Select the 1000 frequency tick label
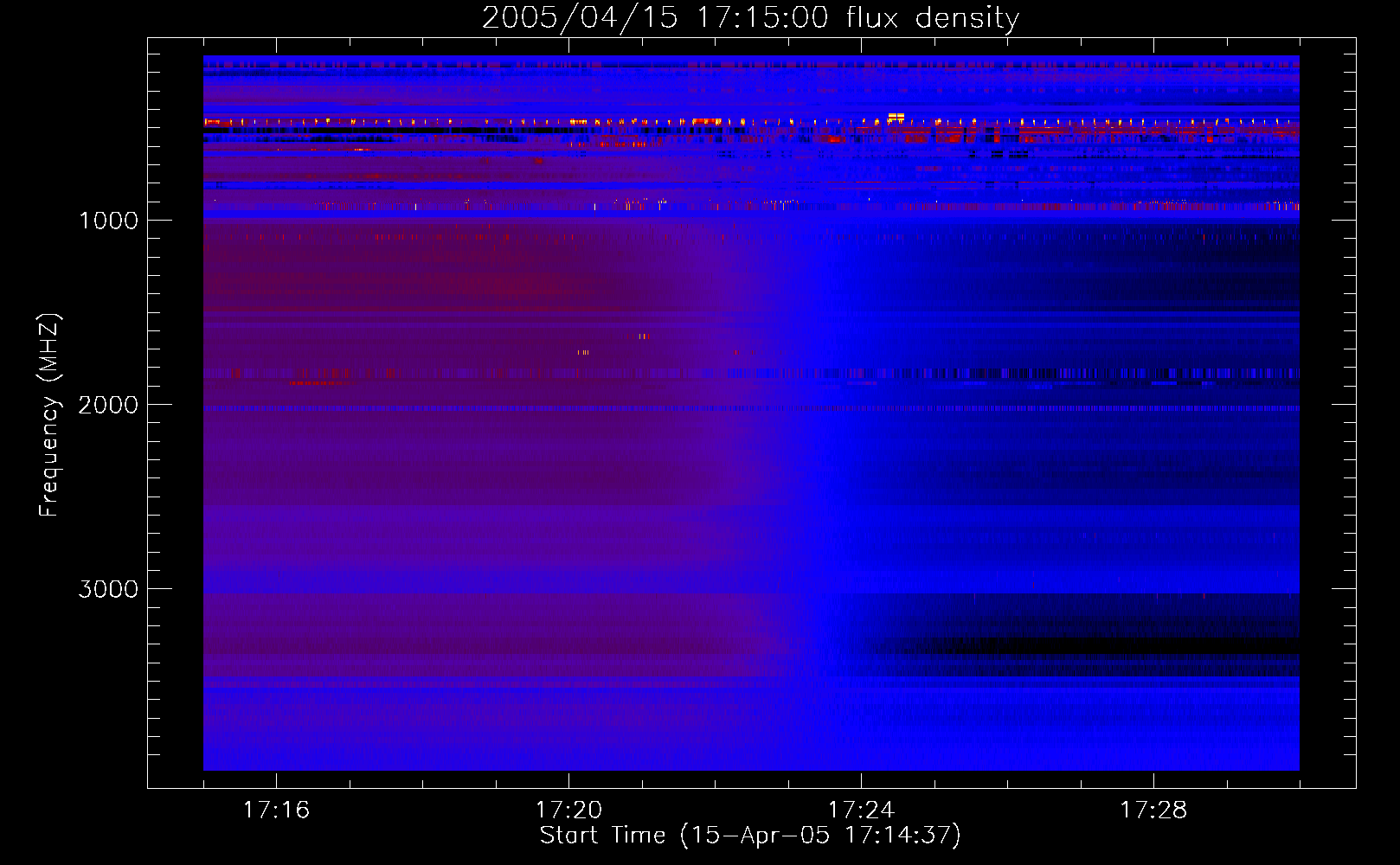The height and width of the screenshot is (865, 1400). click(x=108, y=221)
